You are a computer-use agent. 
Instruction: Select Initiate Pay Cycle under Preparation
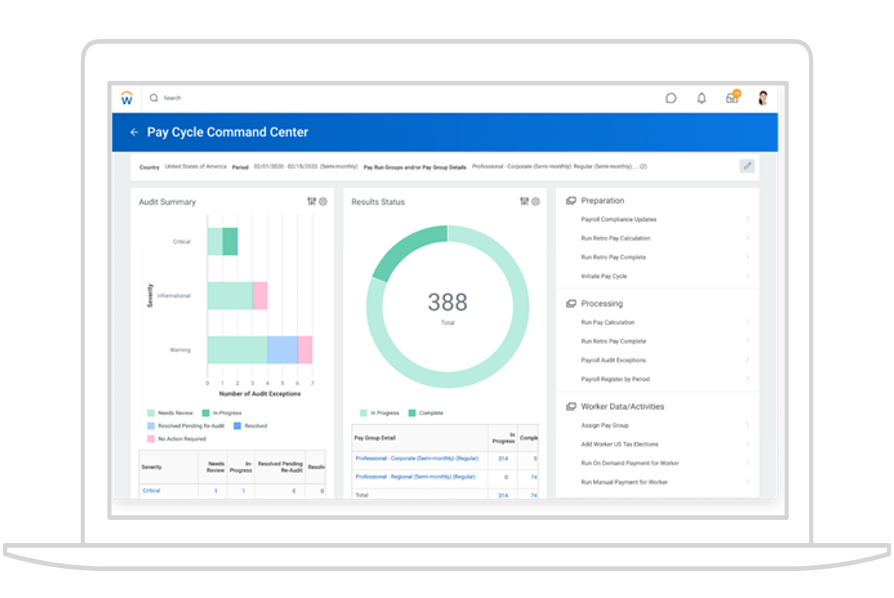pos(604,276)
